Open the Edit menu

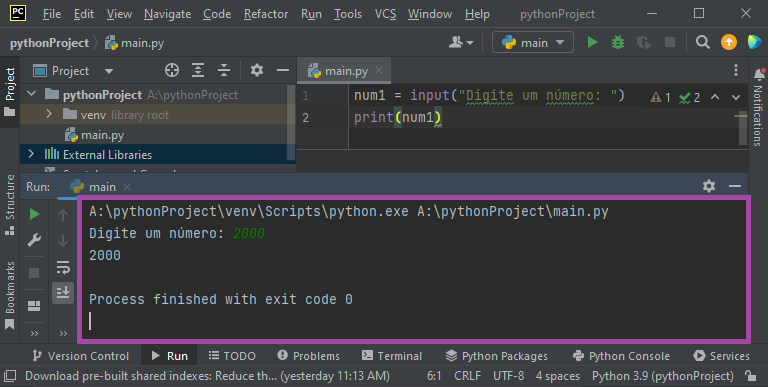84,14
